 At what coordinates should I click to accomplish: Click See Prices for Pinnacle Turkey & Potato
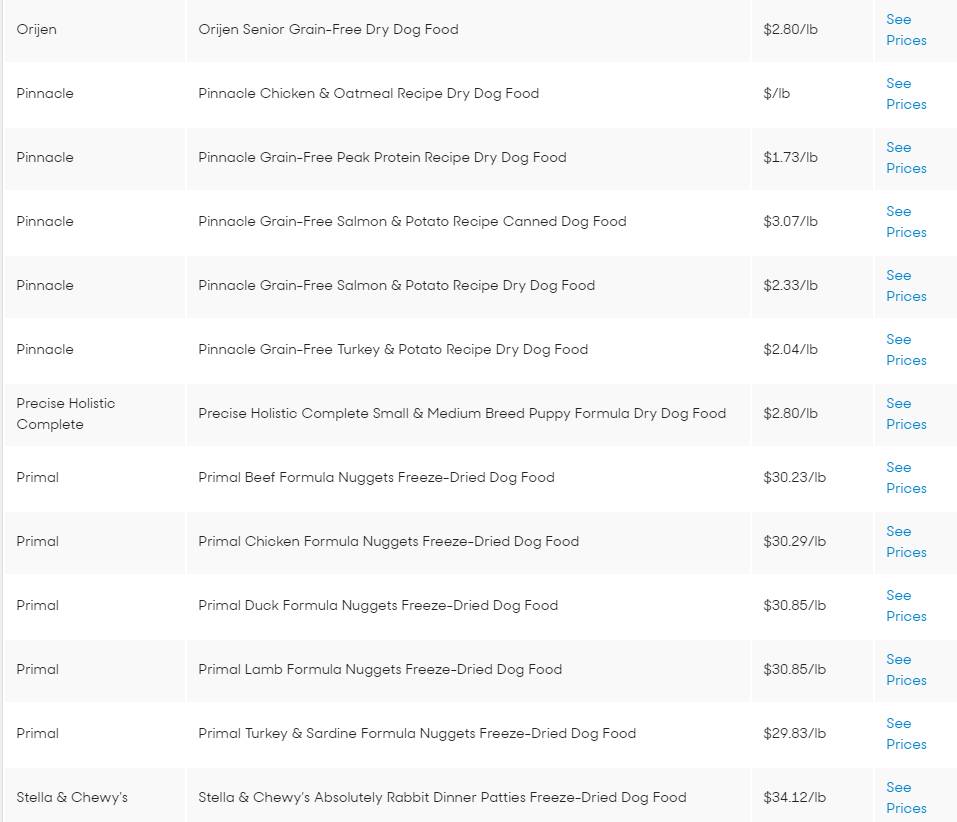click(906, 350)
